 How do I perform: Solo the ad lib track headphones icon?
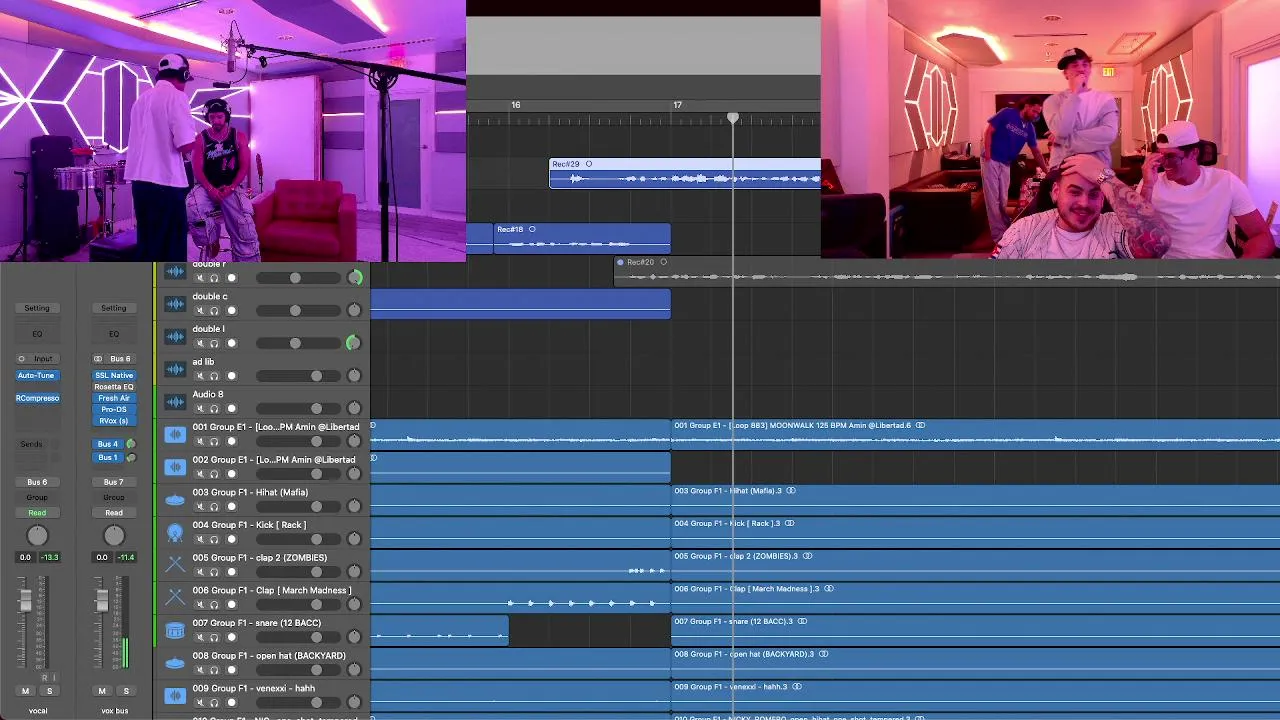coord(214,376)
